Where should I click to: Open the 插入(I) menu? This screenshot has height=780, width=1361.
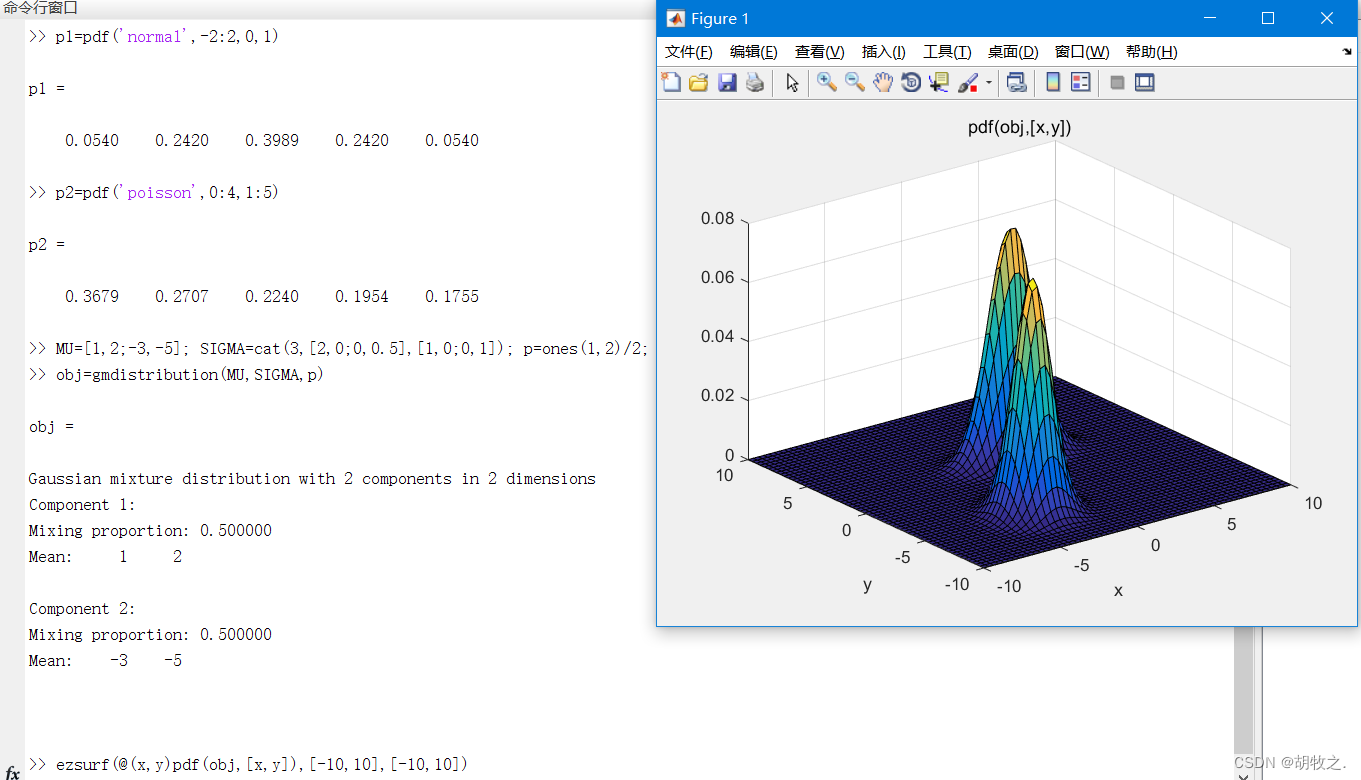point(884,52)
